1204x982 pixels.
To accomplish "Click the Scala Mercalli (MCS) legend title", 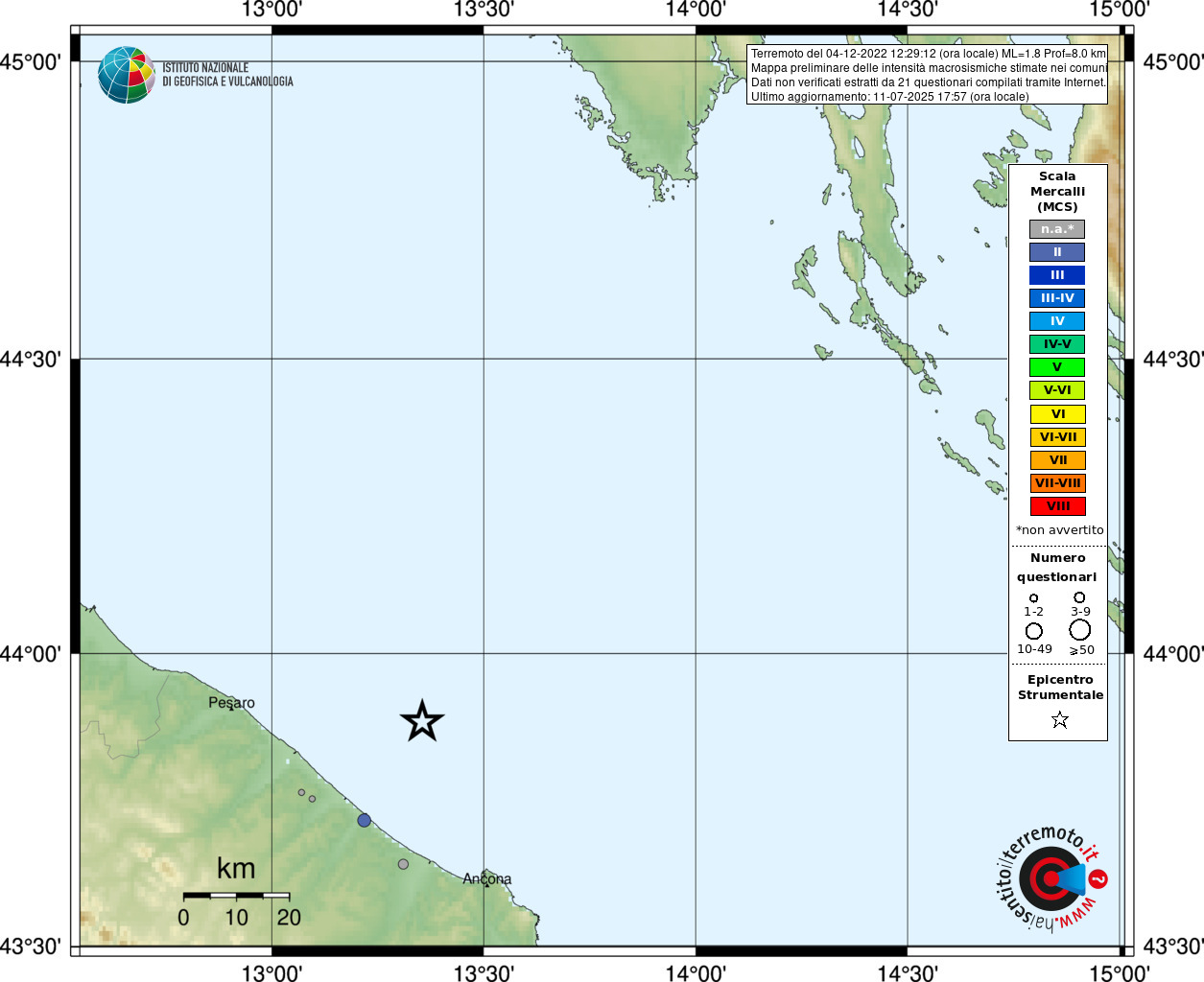I will point(1057,191).
